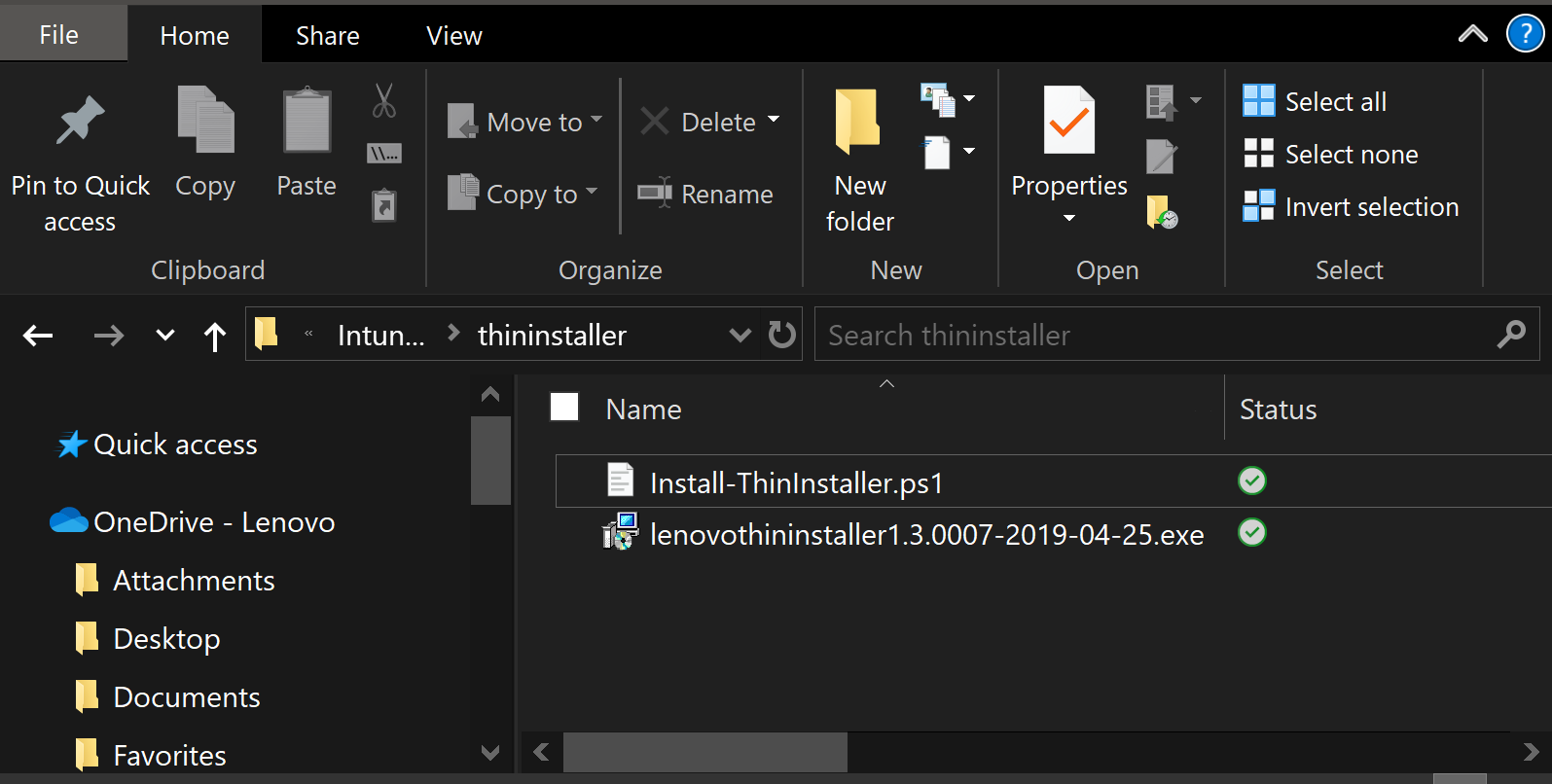This screenshot has height=784, width=1552.
Task: Select Install-ThinInstaller.ps1 file
Action: pos(796,482)
